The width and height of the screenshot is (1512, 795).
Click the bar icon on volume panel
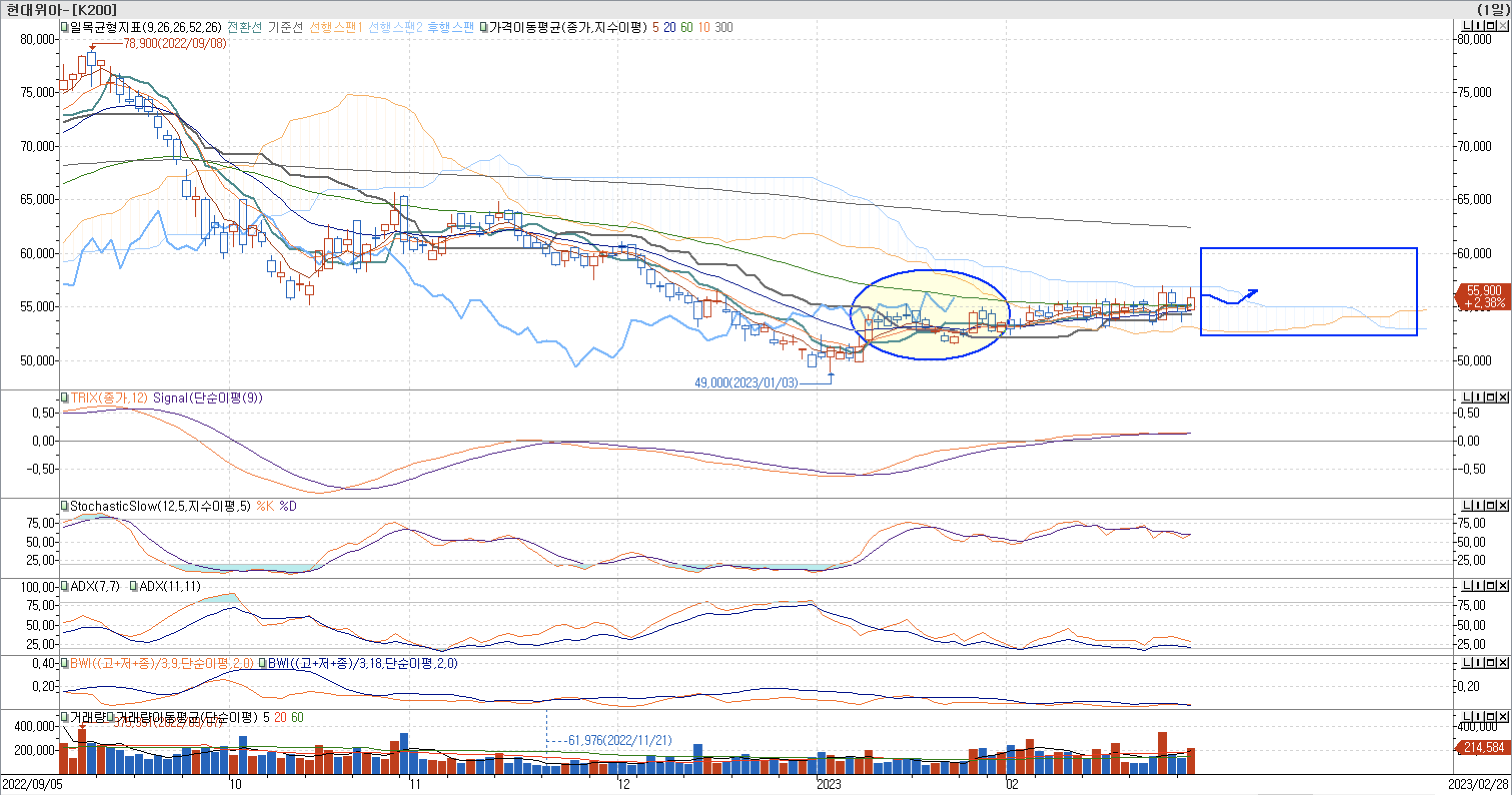pos(1478,717)
